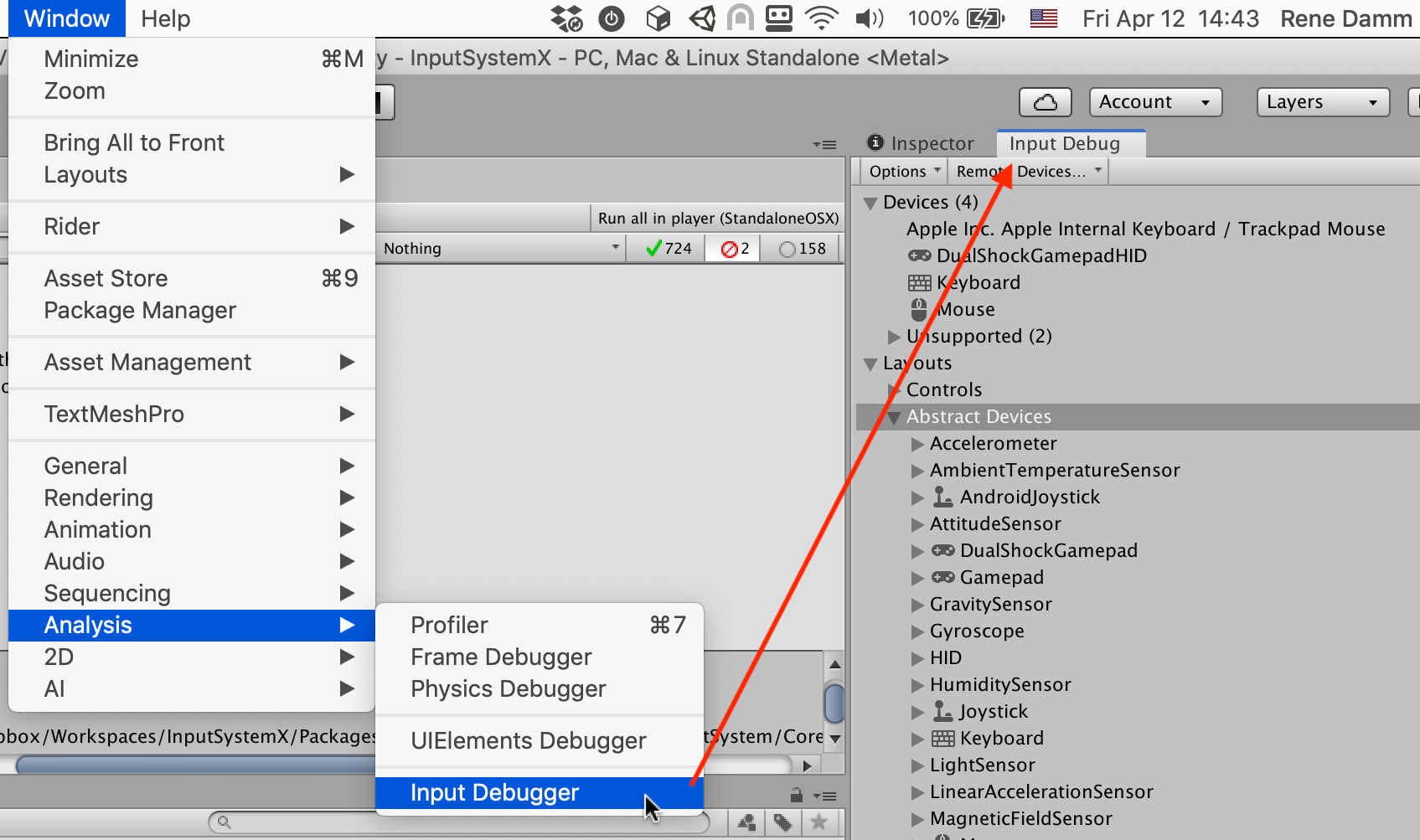
Task: Click the search by label tag icon
Action: (782, 822)
